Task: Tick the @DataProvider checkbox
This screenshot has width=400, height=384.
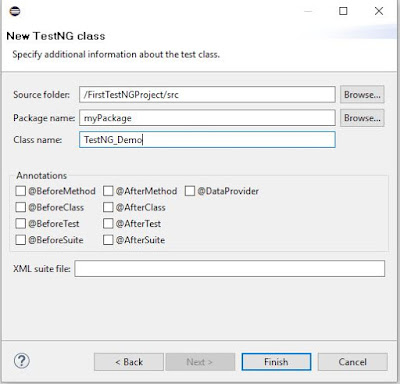Action: click(190, 191)
